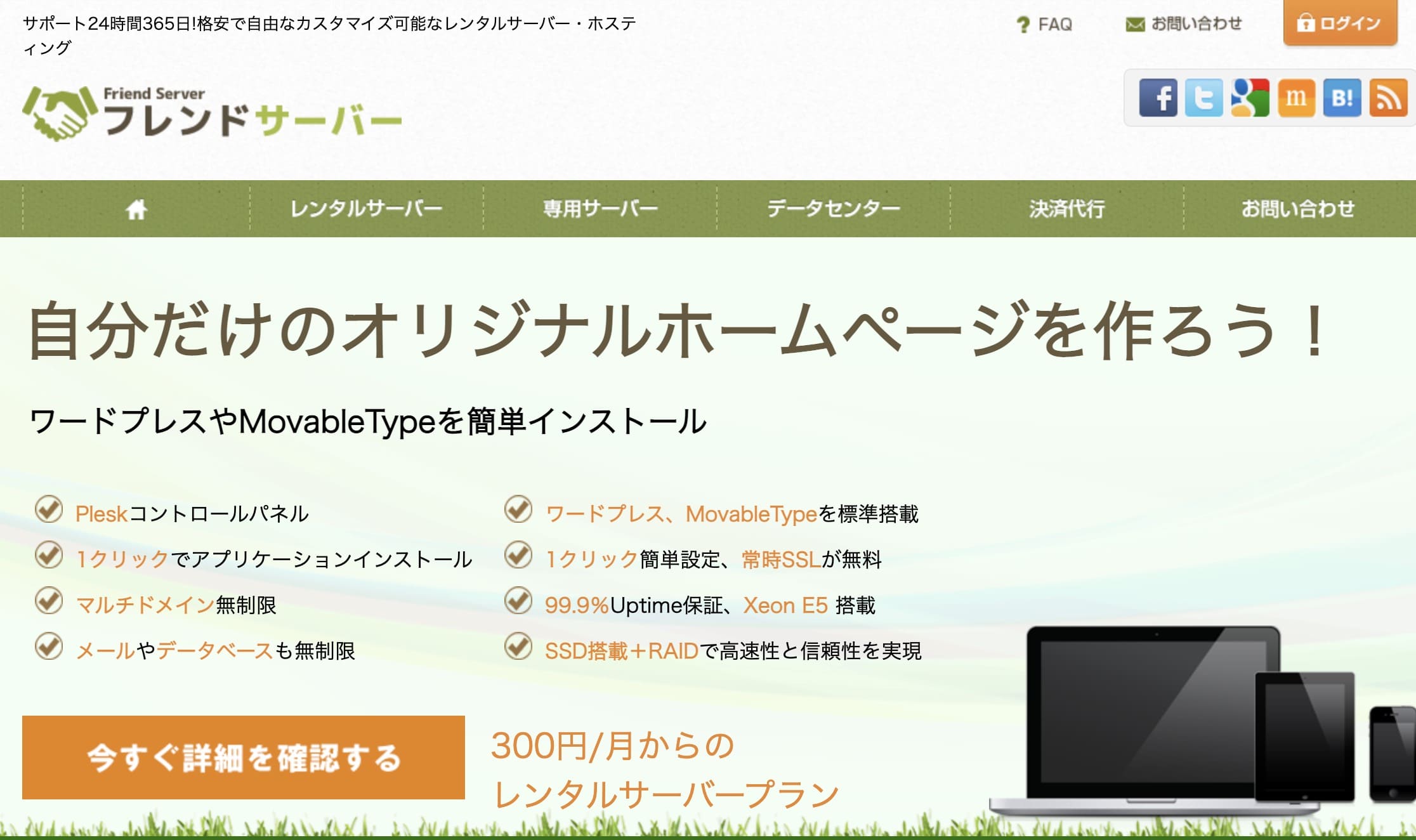Click the フレンドサーバー logo text
This screenshot has height=840, width=1416.
click(x=252, y=119)
